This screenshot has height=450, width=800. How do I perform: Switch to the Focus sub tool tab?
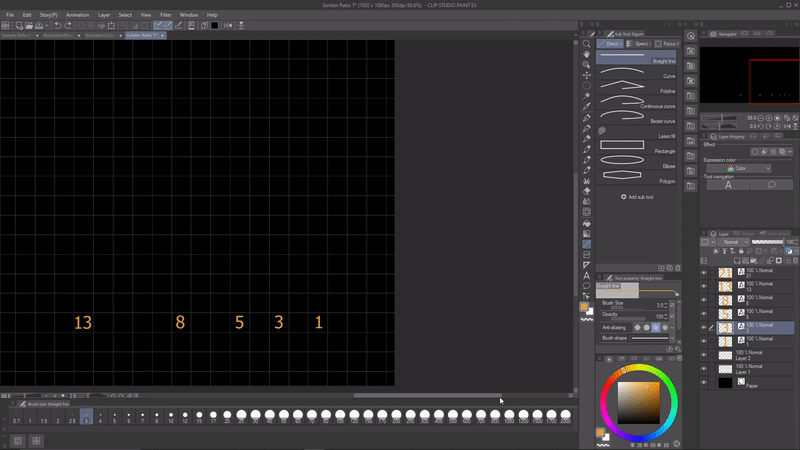(x=666, y=44)
